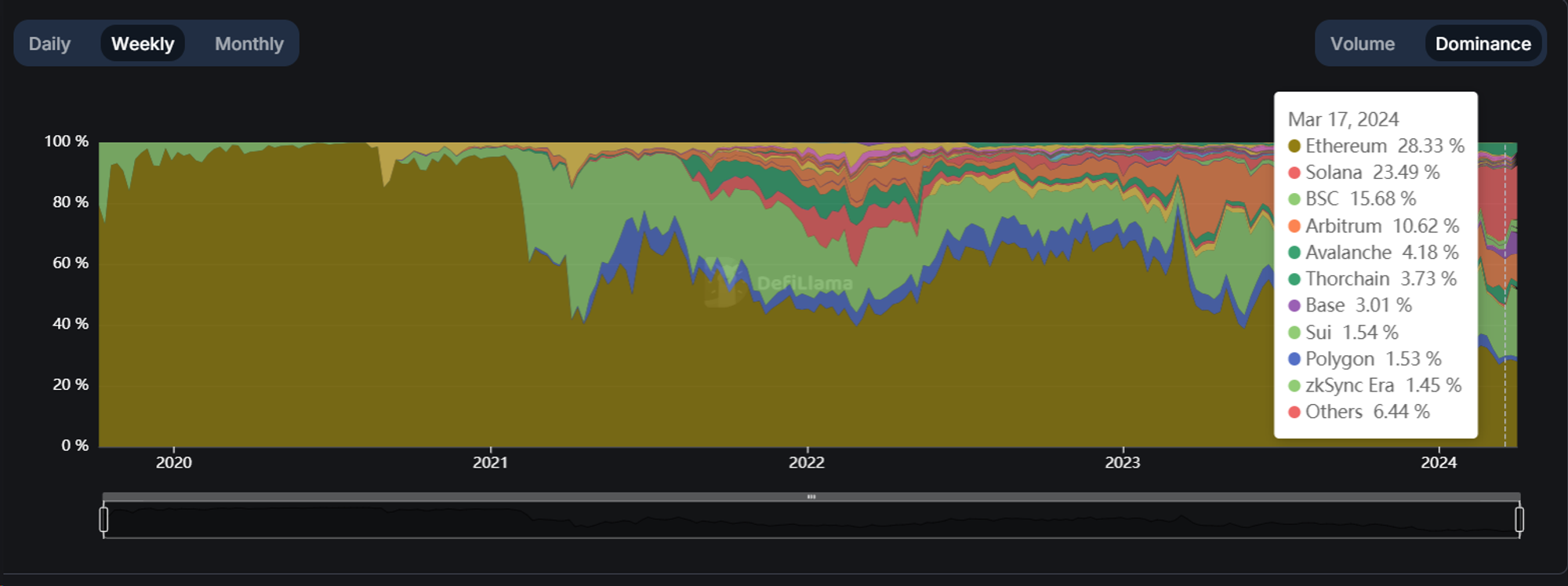Select the Dominance view option

point(1483,44)
